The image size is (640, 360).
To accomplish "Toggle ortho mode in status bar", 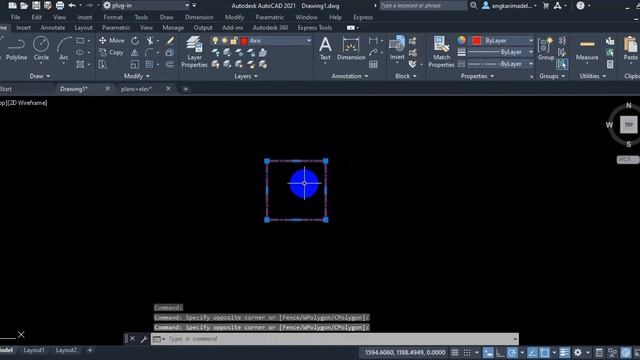I will pyautogui.click(x=500, y=352).
